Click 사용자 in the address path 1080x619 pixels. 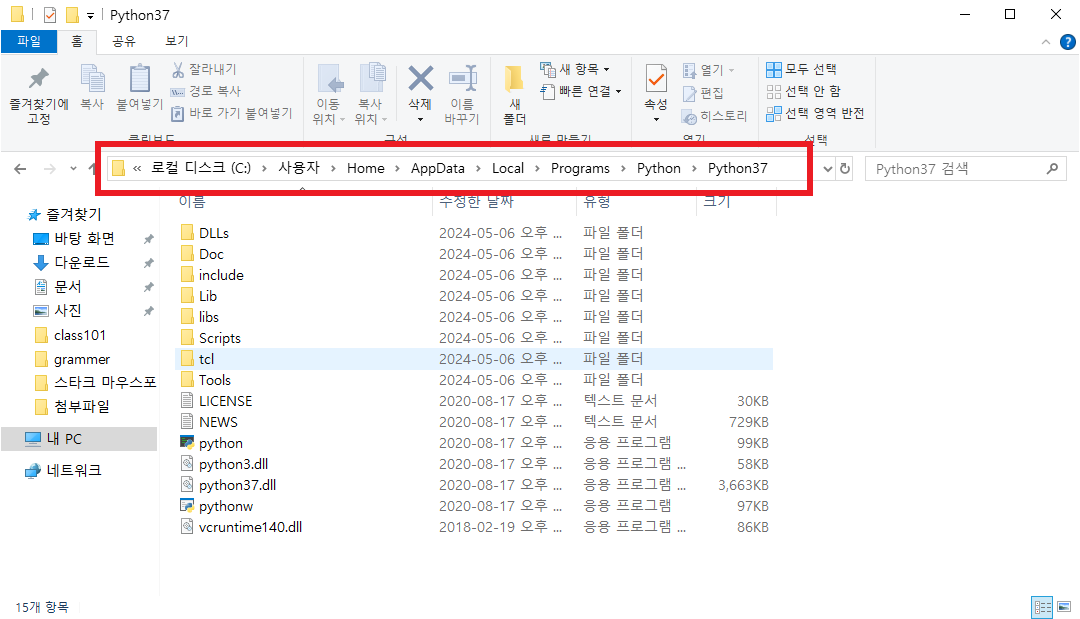point(299,168)
